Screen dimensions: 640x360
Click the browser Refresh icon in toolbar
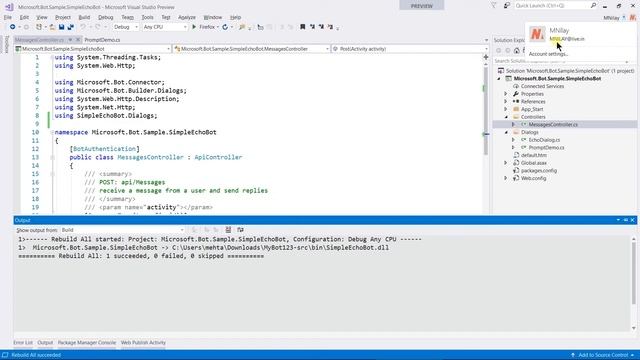tap(225, 27)
